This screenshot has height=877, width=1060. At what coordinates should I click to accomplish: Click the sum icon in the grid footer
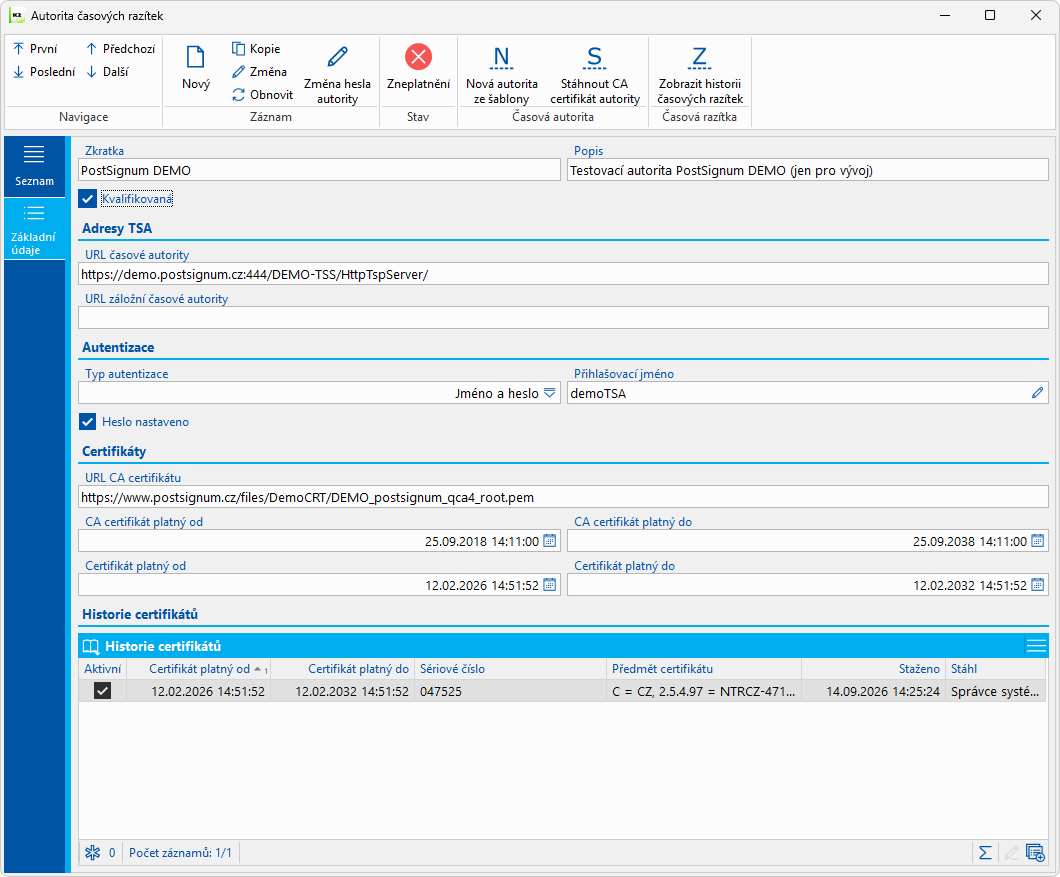[x=986, y=853]
